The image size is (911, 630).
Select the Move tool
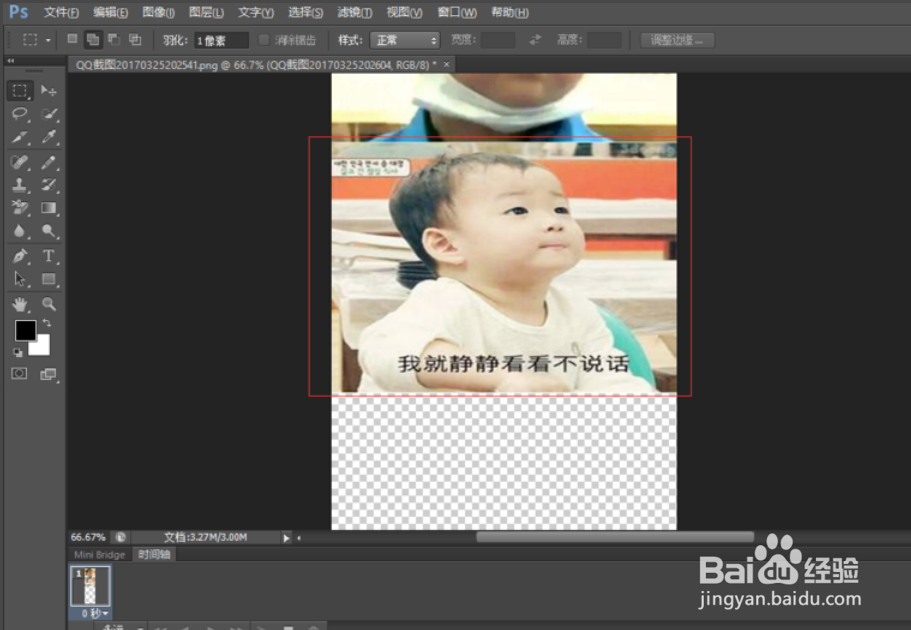[x=49, y=91]
